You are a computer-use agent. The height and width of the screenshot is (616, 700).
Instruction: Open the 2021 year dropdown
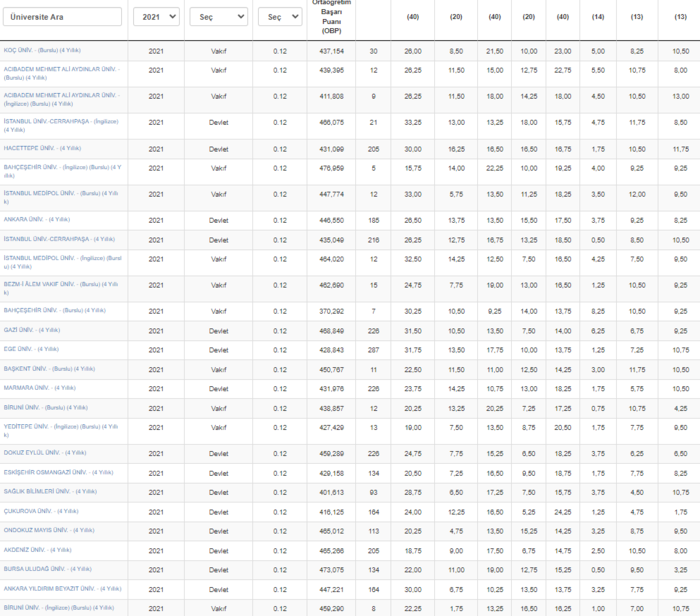coord(156,17)
